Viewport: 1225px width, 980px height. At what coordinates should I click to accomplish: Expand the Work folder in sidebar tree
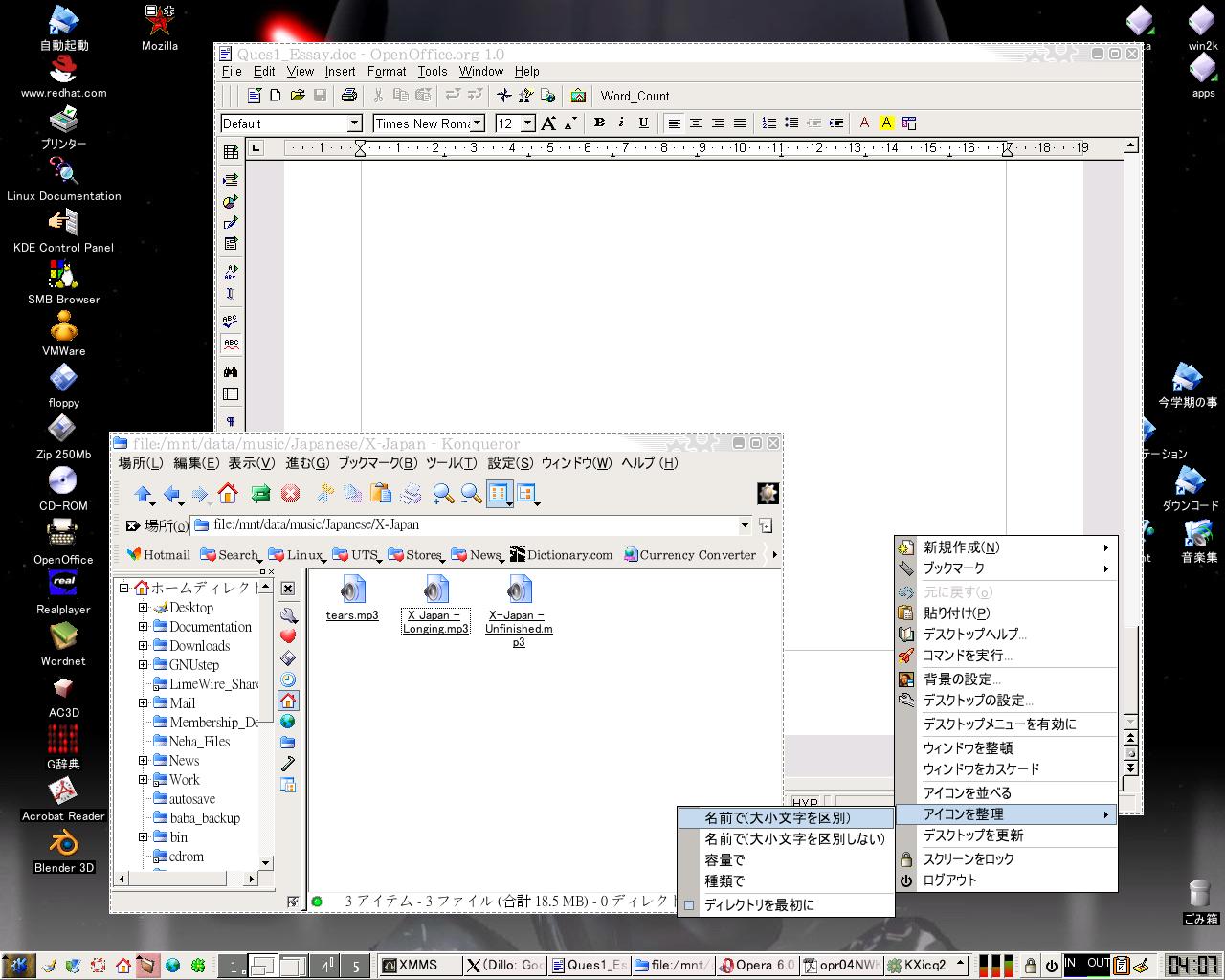click(x=144, y=780)
